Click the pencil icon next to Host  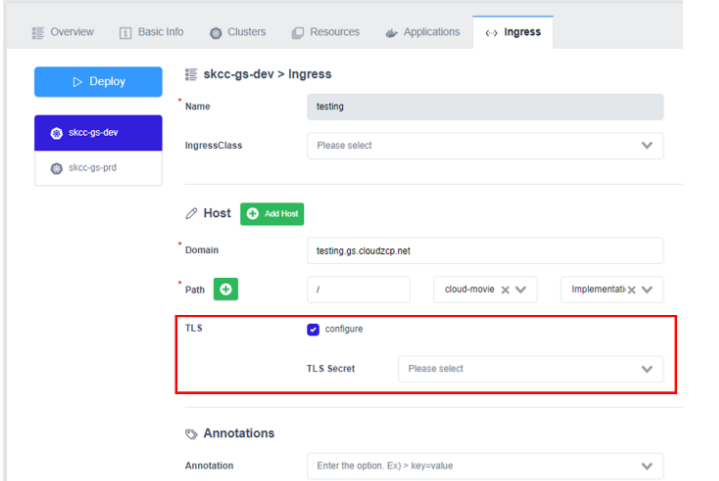tap(191, 214)
